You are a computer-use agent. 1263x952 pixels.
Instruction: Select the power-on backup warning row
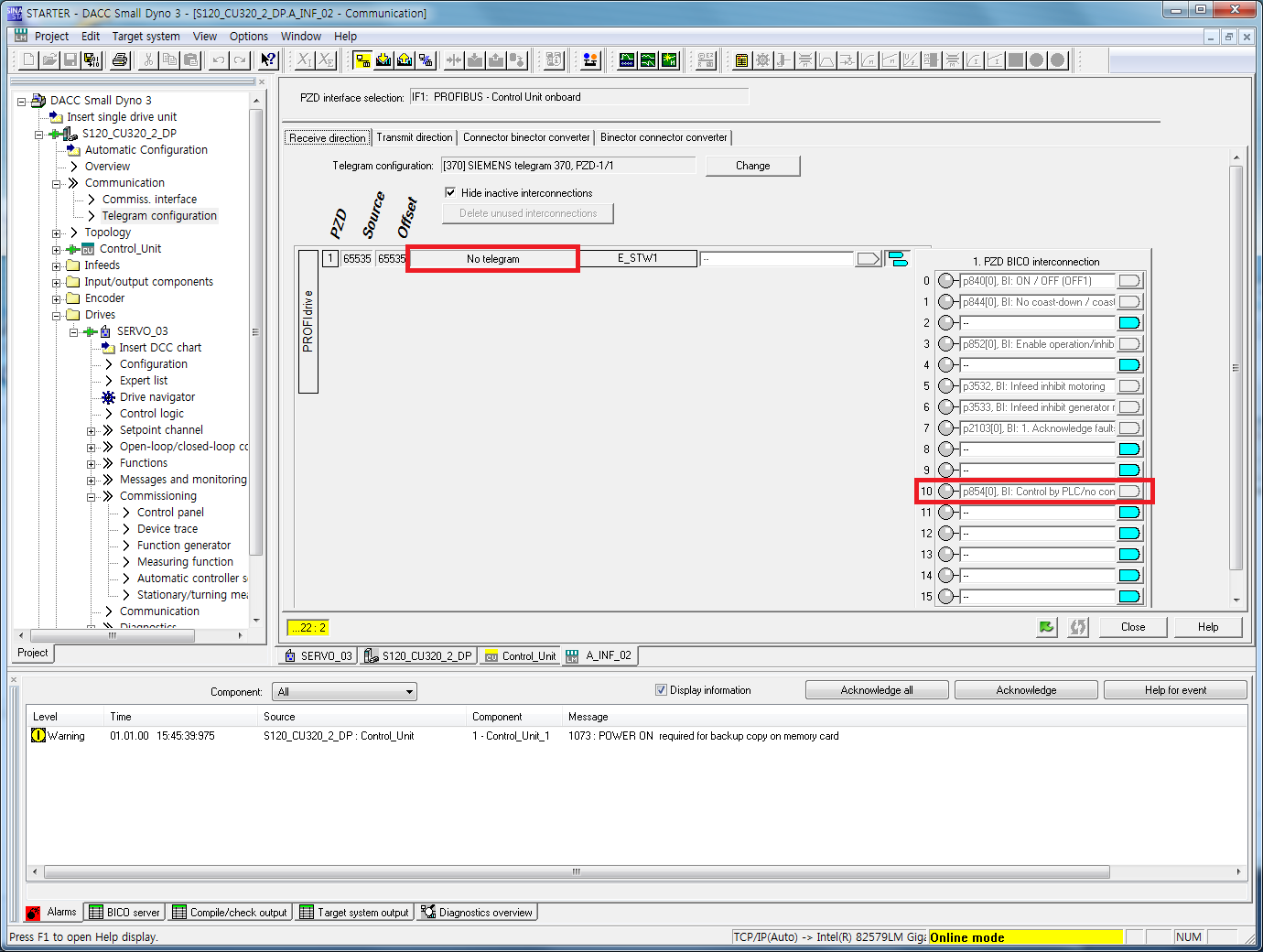(x=637, y=736)
